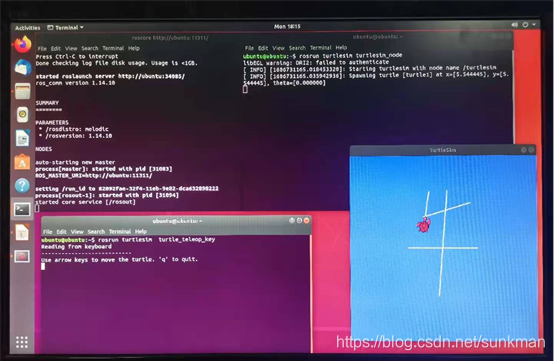Open File menu in roscore terminal
Viewport: 555px width, 361px height.
tap(42, 48)
